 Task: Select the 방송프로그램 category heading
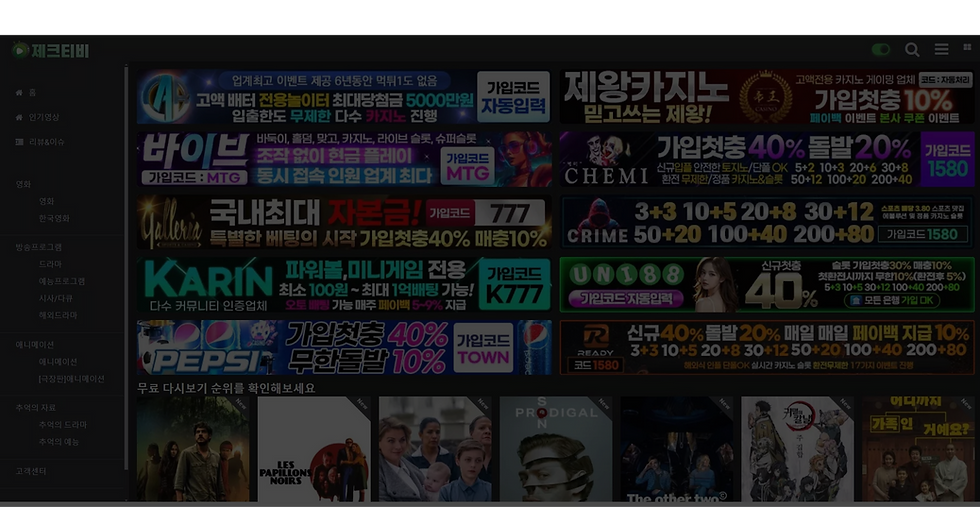[39, 247]
